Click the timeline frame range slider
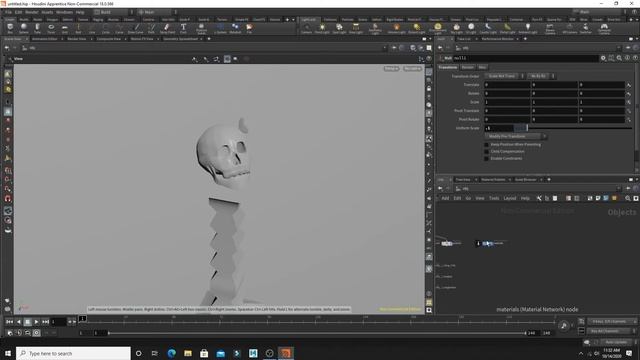 (317, 333)
